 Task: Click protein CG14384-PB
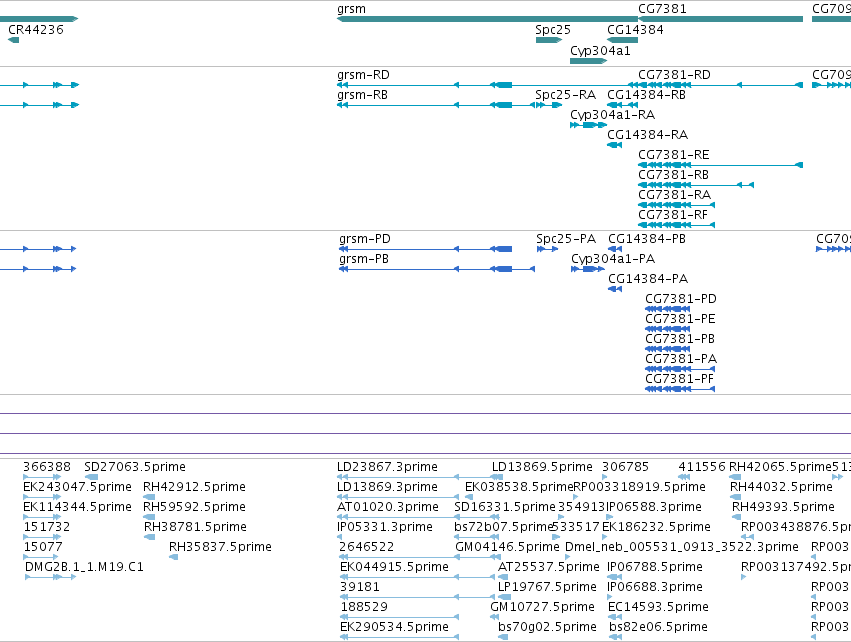coord(615,249)
